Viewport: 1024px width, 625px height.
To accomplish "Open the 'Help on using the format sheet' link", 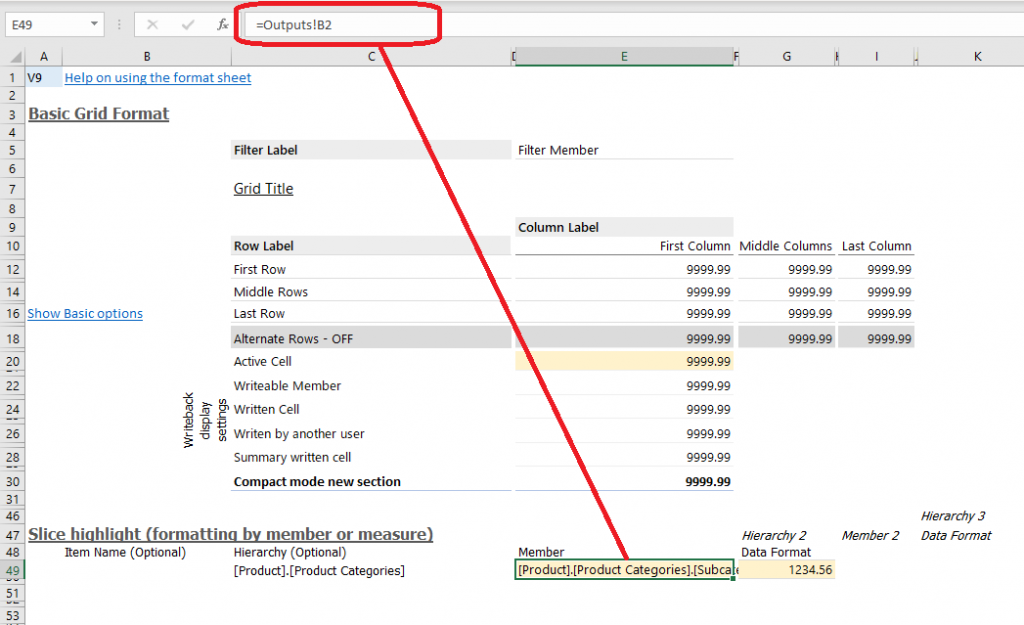I will [156, 77].
